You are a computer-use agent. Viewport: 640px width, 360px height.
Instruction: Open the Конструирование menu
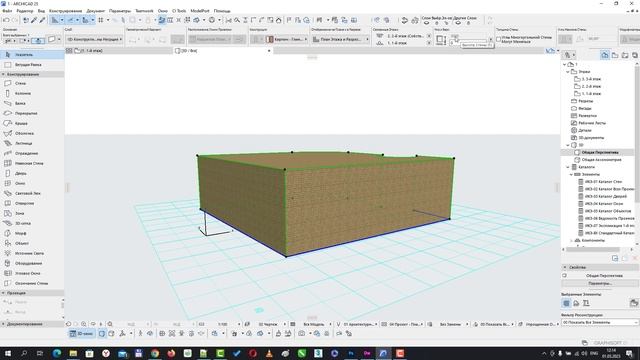point(65,11)
